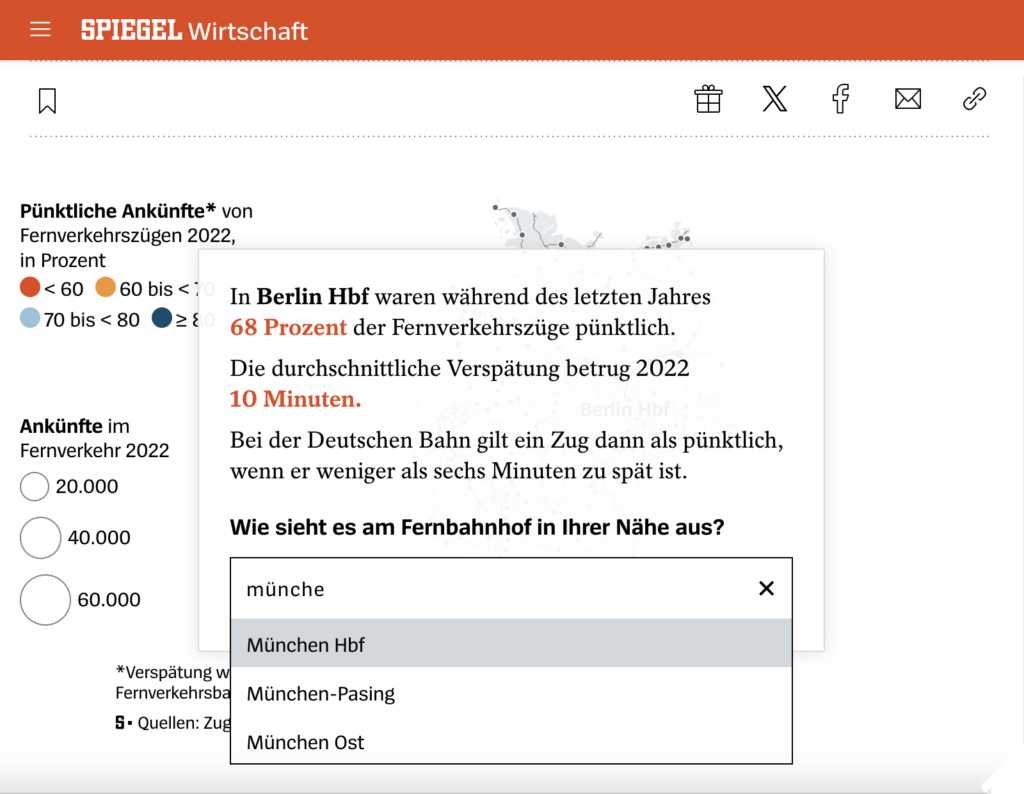Click the 40.000 arrivals legend circle

[40, 537]
